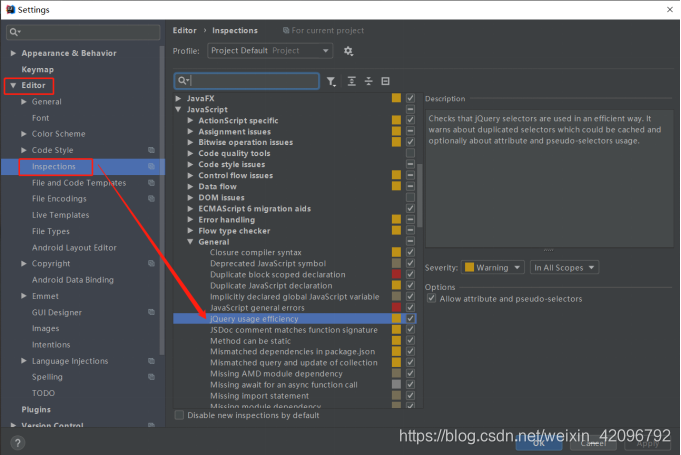
Task: Click the Editor breadcrumb link
Action: point(185,30)
